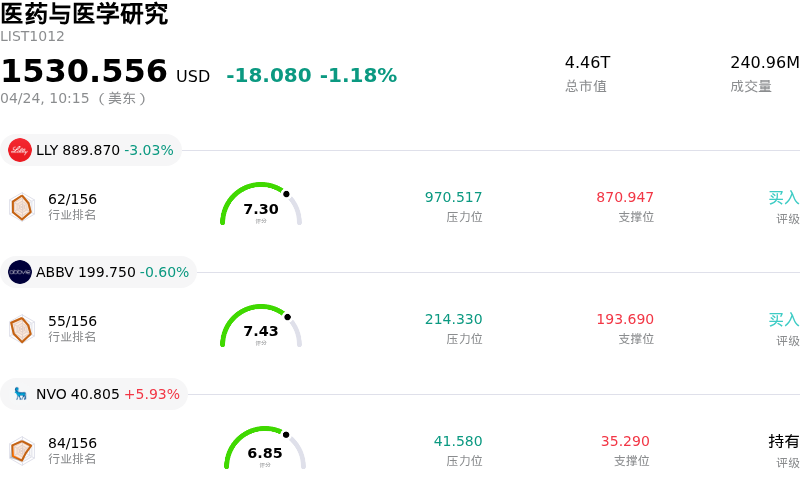This screenshot has height=488, width=800.
Task: Click the 7.30 score gauge for LLY
Action: pos(261,206)
